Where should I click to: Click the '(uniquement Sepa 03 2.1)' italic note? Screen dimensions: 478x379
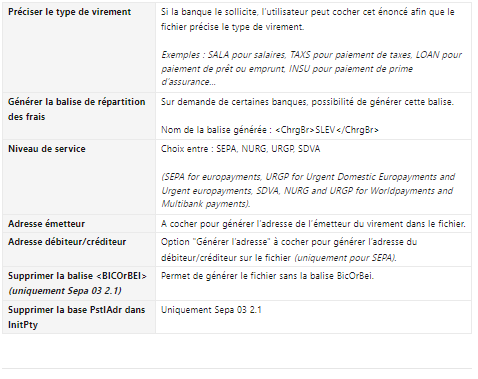click(65, 291)
